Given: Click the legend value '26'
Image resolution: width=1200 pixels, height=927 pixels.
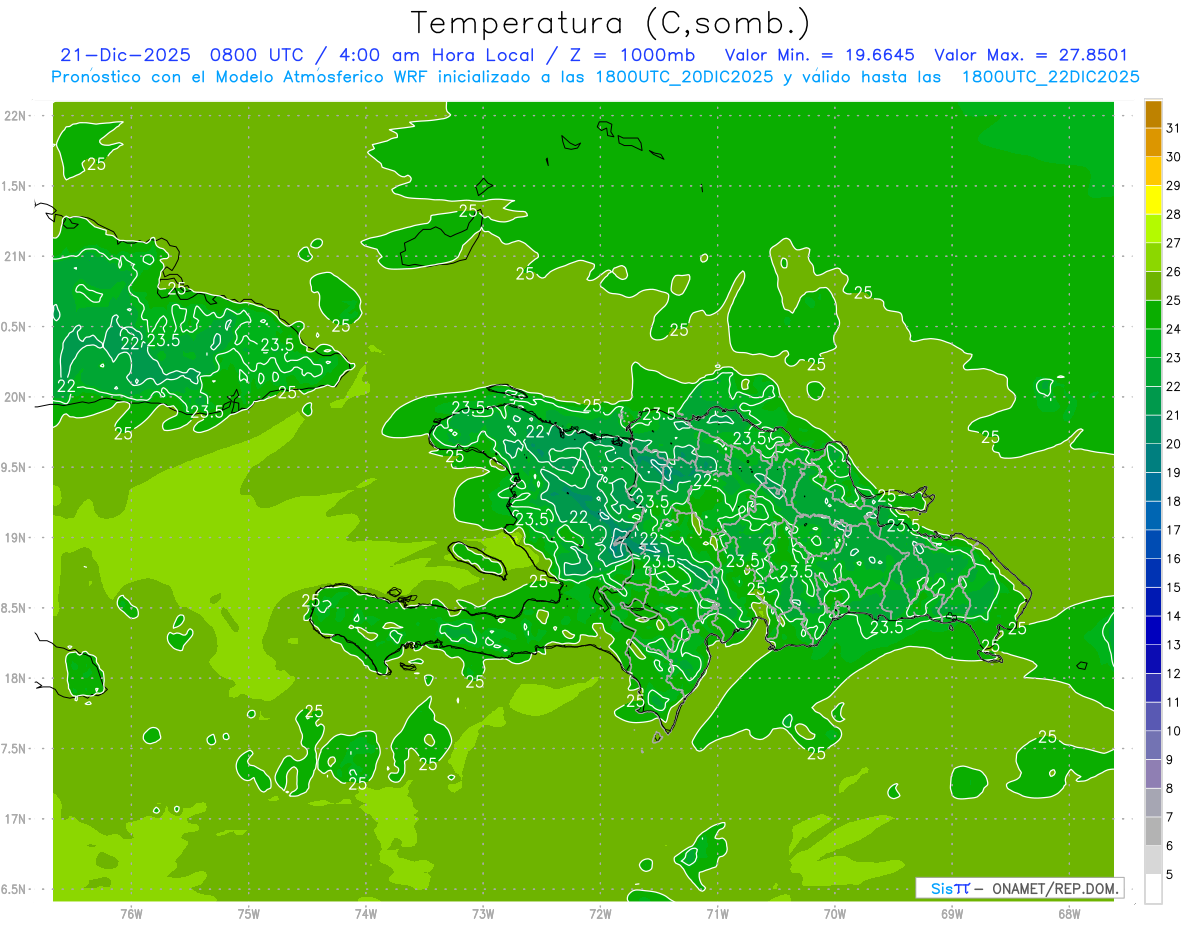Looking at the screenshot, I should click(x=1174, y=272).
